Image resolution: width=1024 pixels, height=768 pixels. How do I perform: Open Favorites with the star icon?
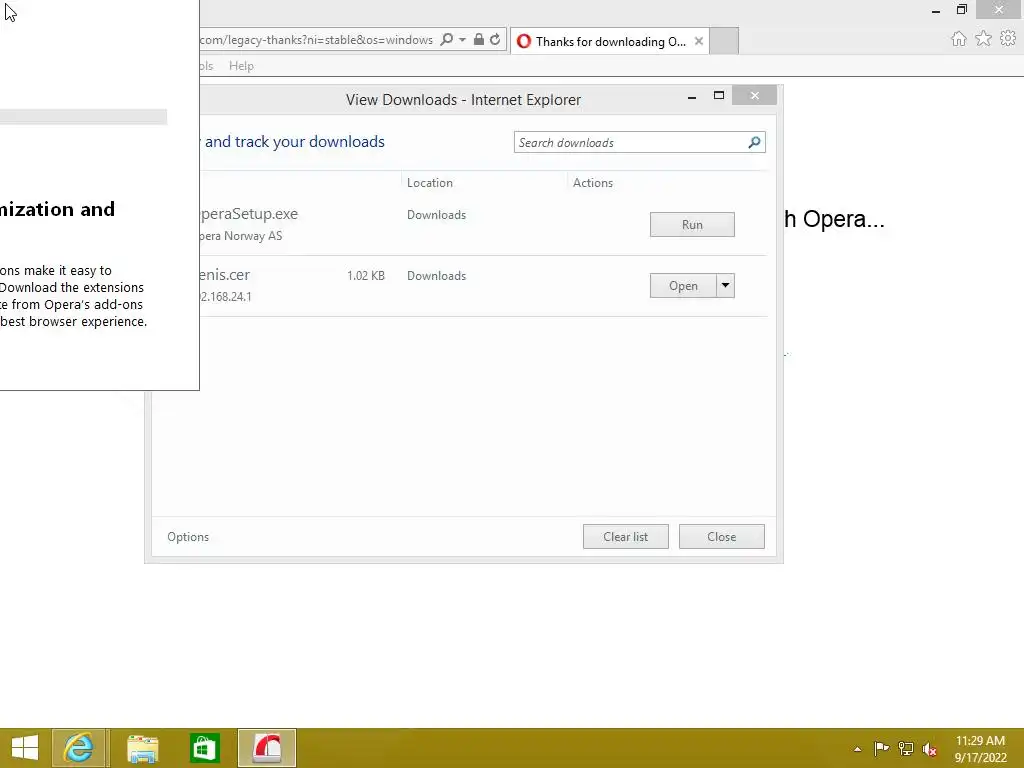[x=984, y=39]
